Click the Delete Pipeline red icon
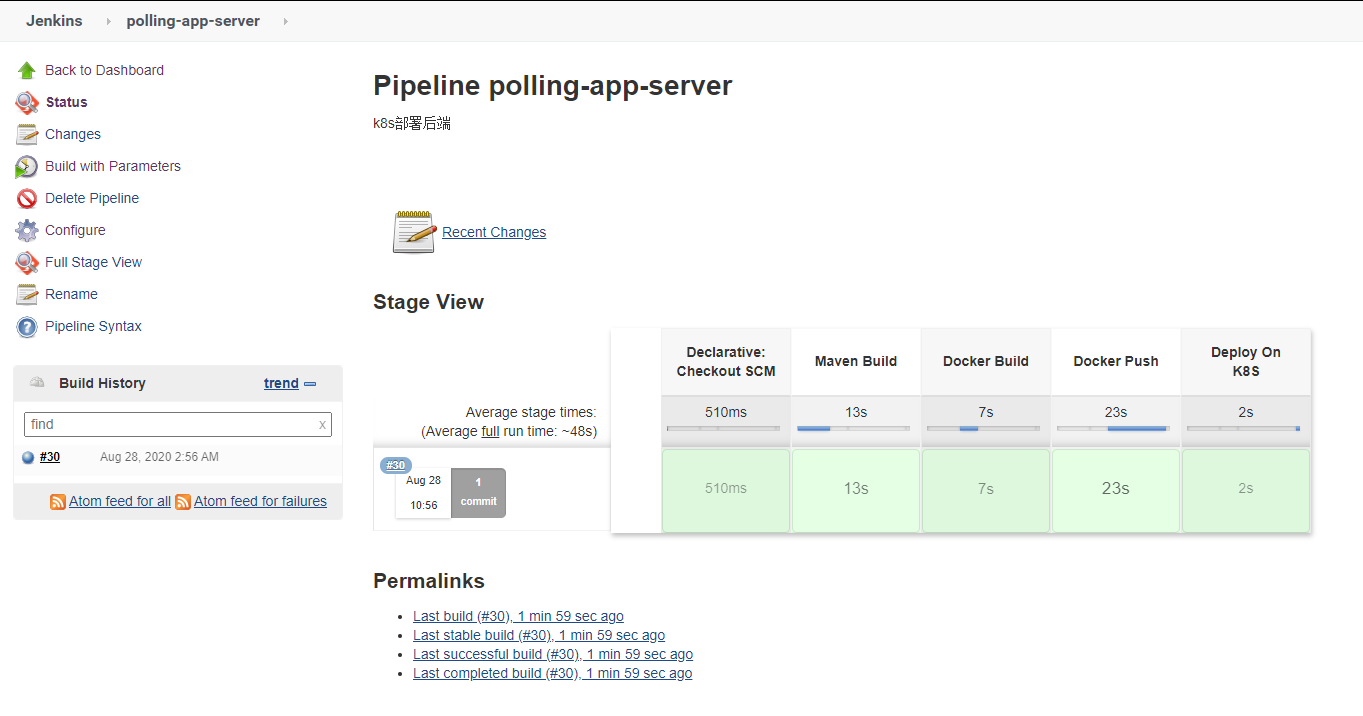 (x=27, y=198)
